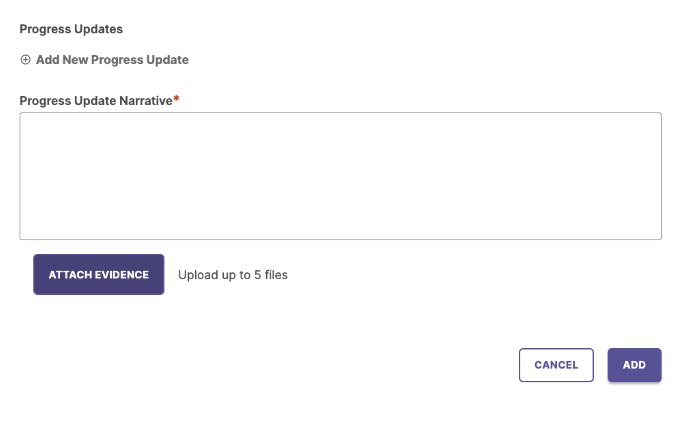Click the top-left corner inside the narrative field
This screenshot has height=432, width=676.
(25, 118)
